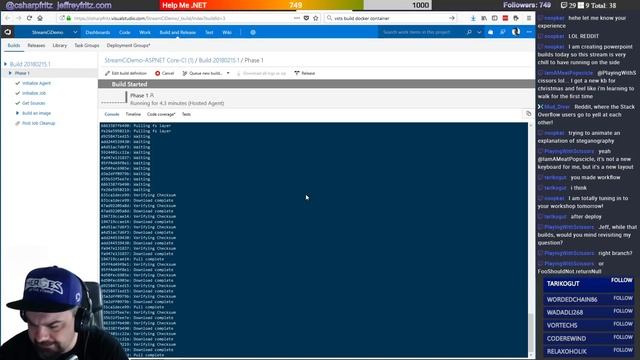Toggle the browser sidebar icon

[x=494, y=18]
